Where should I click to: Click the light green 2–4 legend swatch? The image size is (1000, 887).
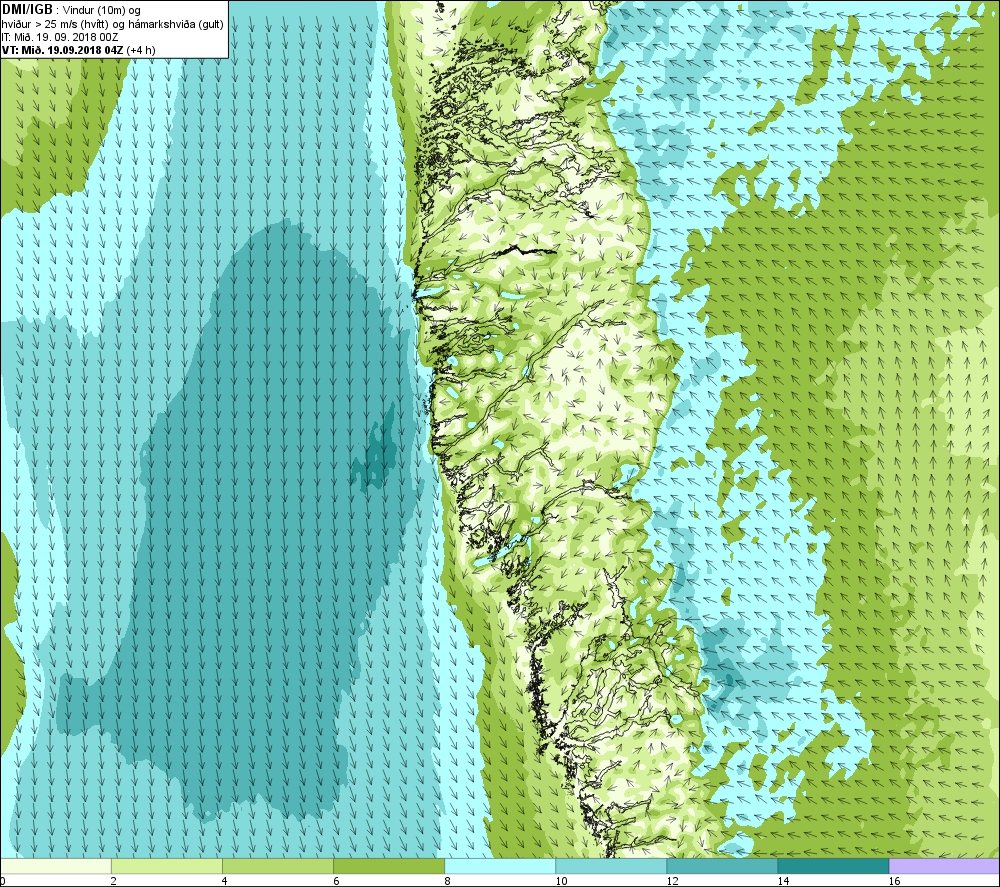pos(166,866)
